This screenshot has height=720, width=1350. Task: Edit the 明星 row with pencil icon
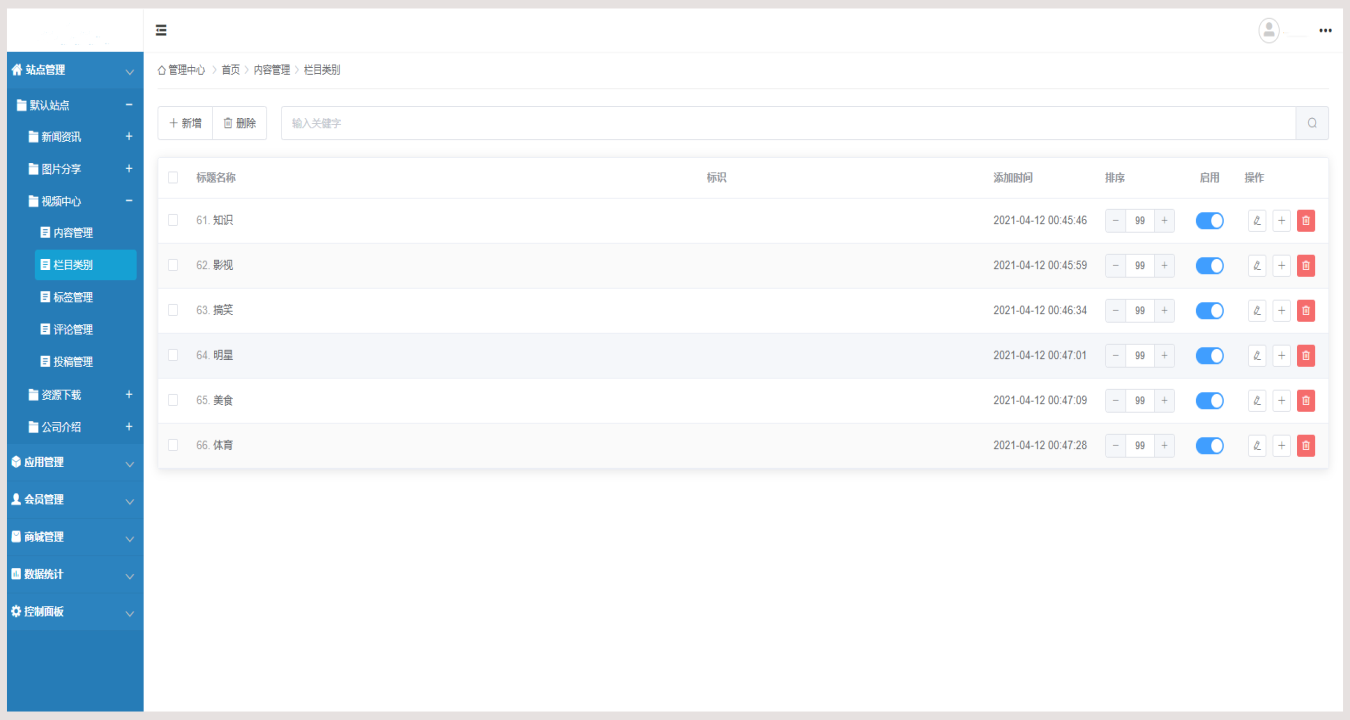coord(1257,356)
